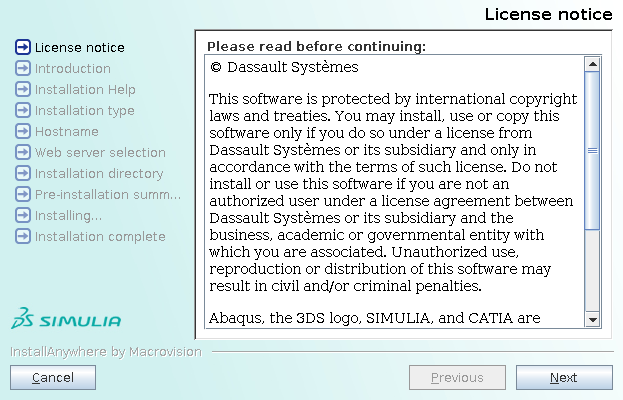Screen dimensions: 623x400
Task: Click the Pre-installation summary arrow icon
Action: [x=23, y=194]
